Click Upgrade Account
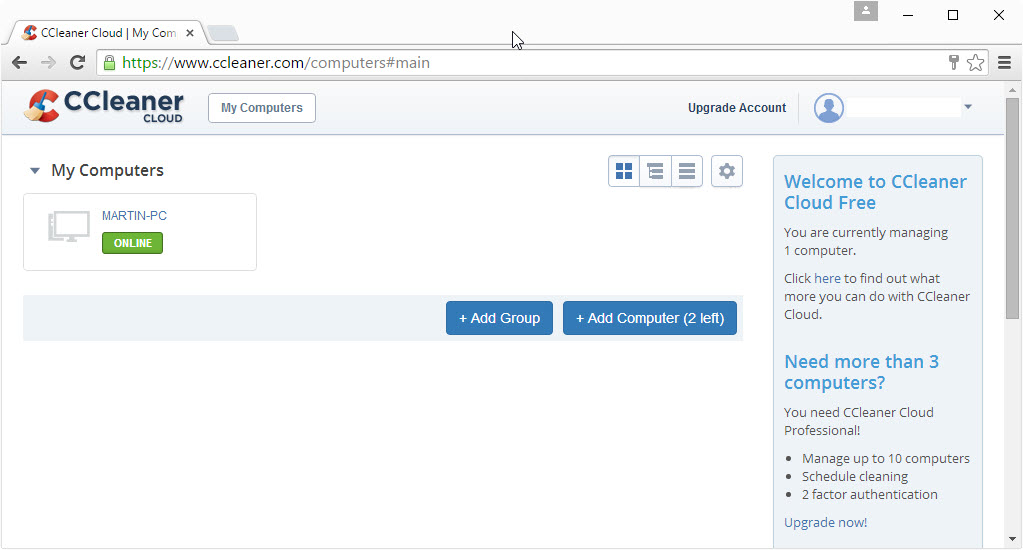 (737, 108)
